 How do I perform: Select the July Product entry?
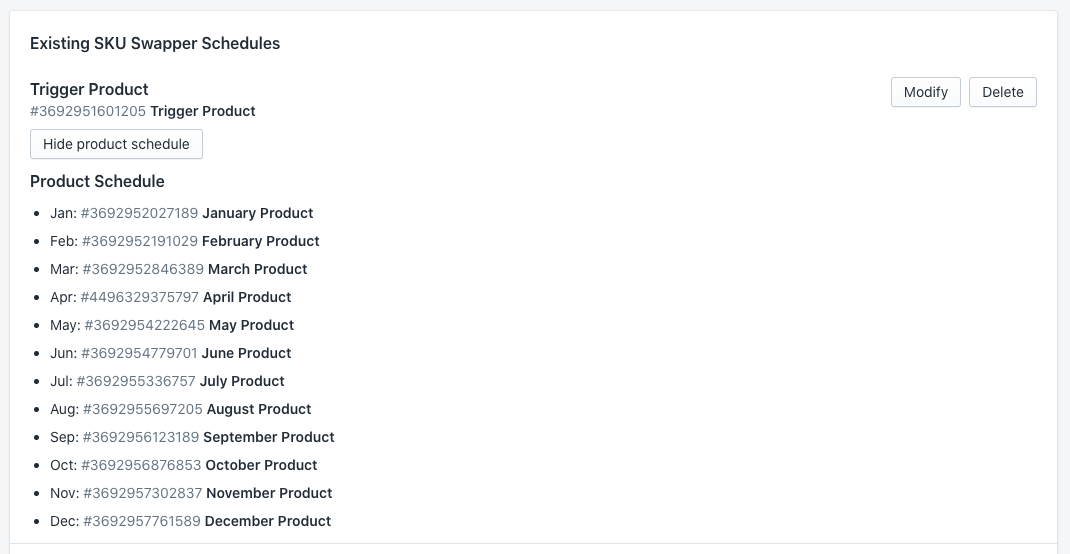[x=242, y=381]
